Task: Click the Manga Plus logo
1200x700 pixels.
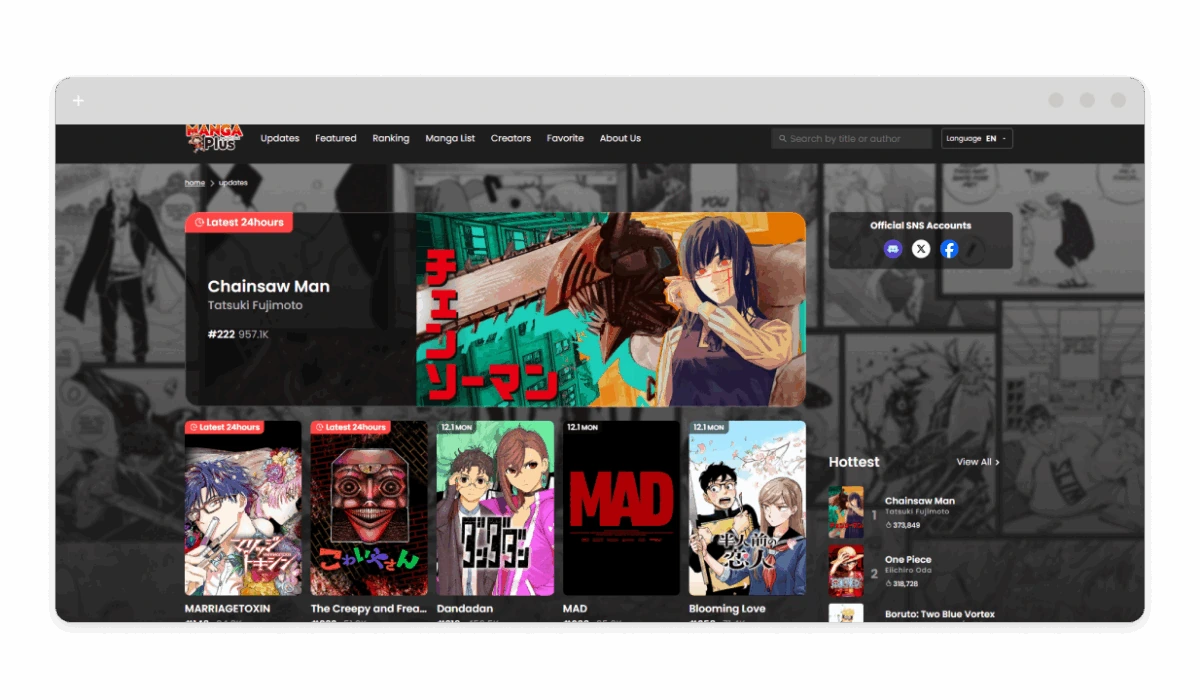Action: pos(214,138)
